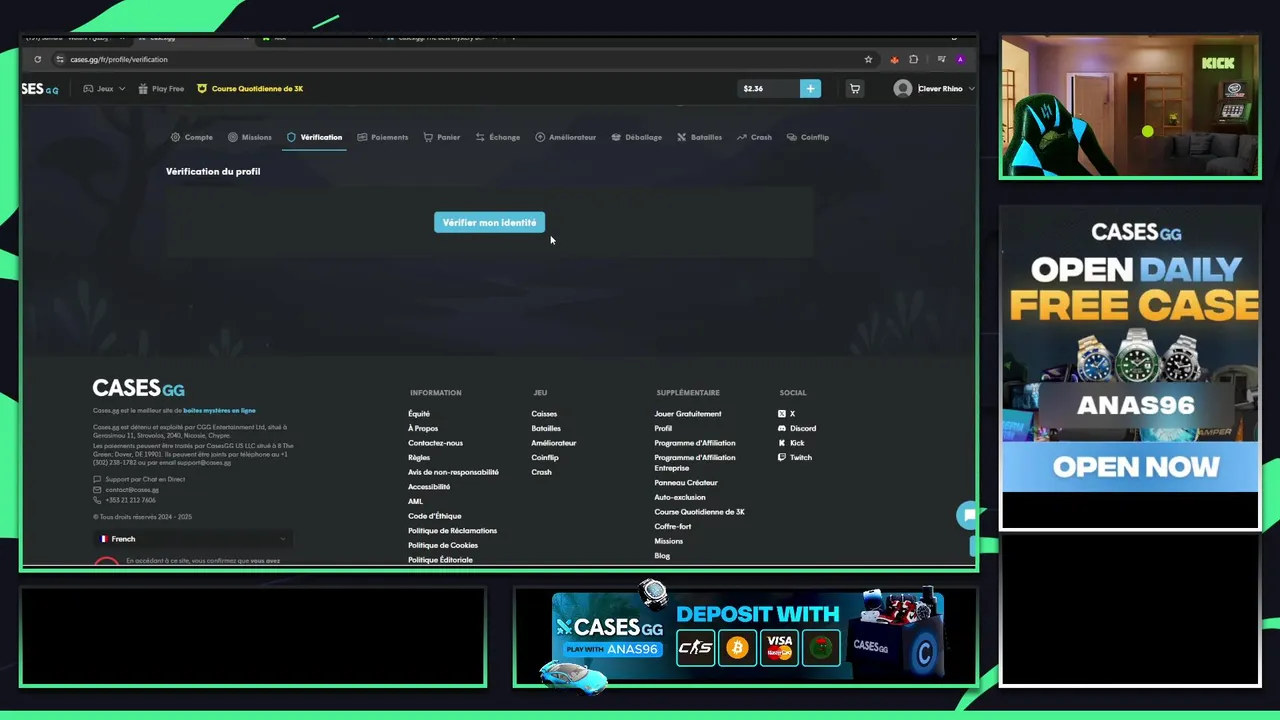
Task: Switch to the Missions tab
Action: point(250,137)
